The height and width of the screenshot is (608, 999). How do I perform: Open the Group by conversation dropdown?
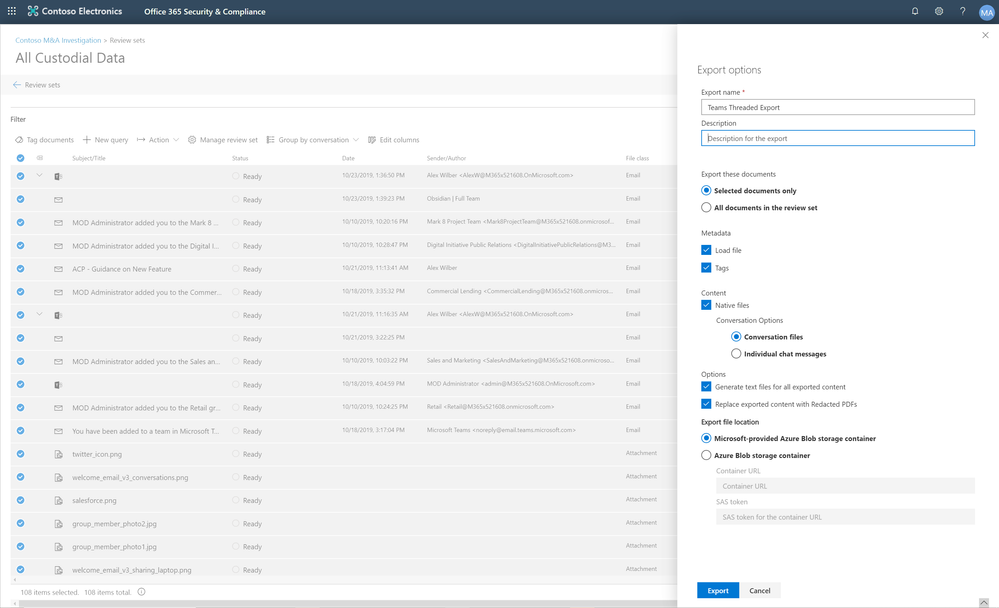tap(313, 140)
